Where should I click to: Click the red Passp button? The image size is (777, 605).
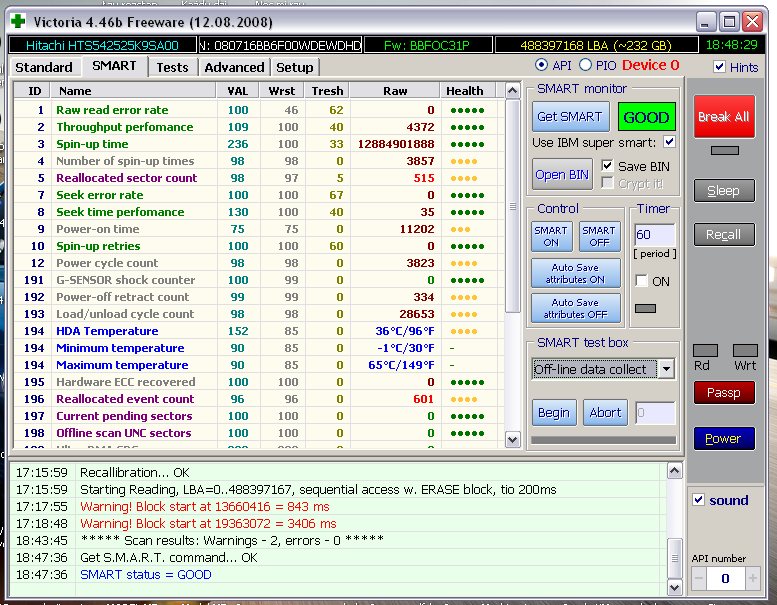tap(724, 392)
